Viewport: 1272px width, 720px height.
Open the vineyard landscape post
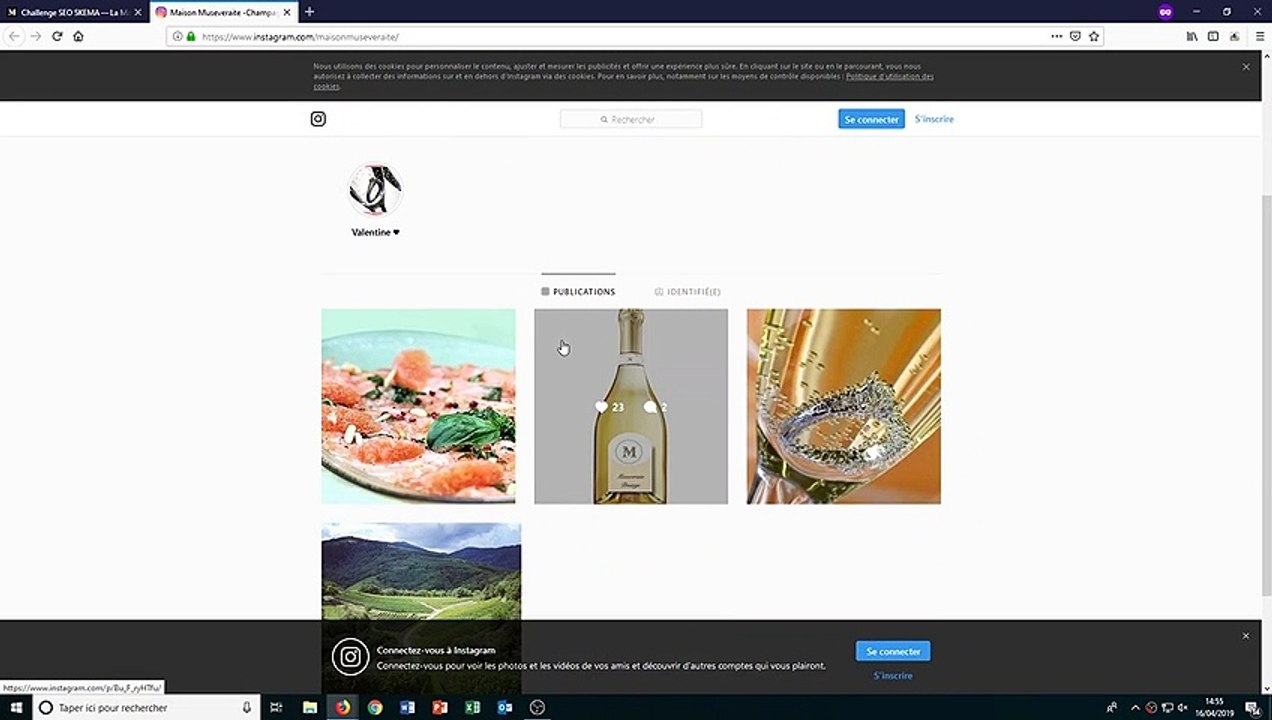(x=421, y=572)
